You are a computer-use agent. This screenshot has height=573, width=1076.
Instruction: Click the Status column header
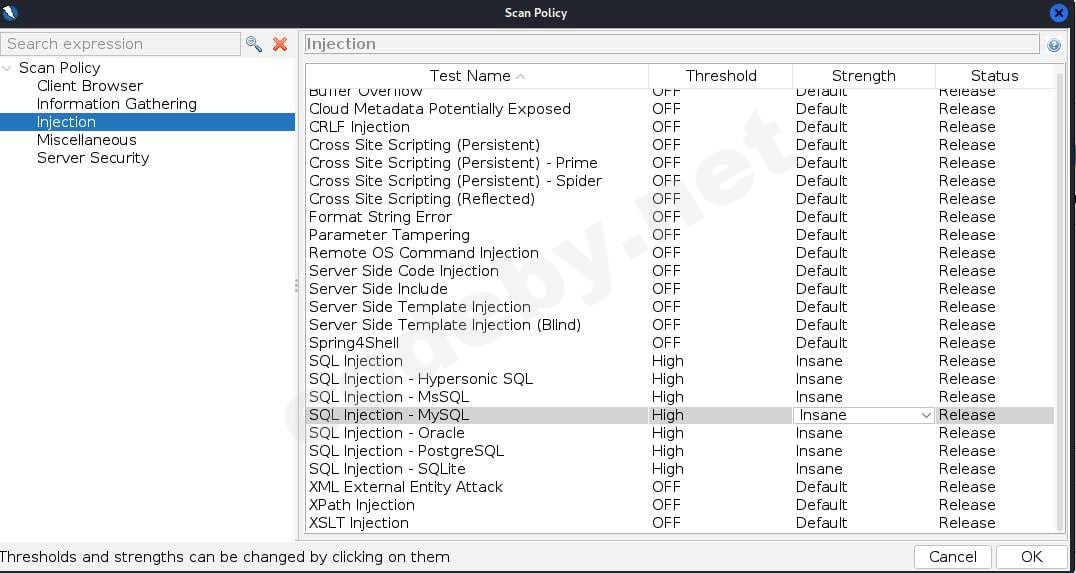(x=994, y=76)
